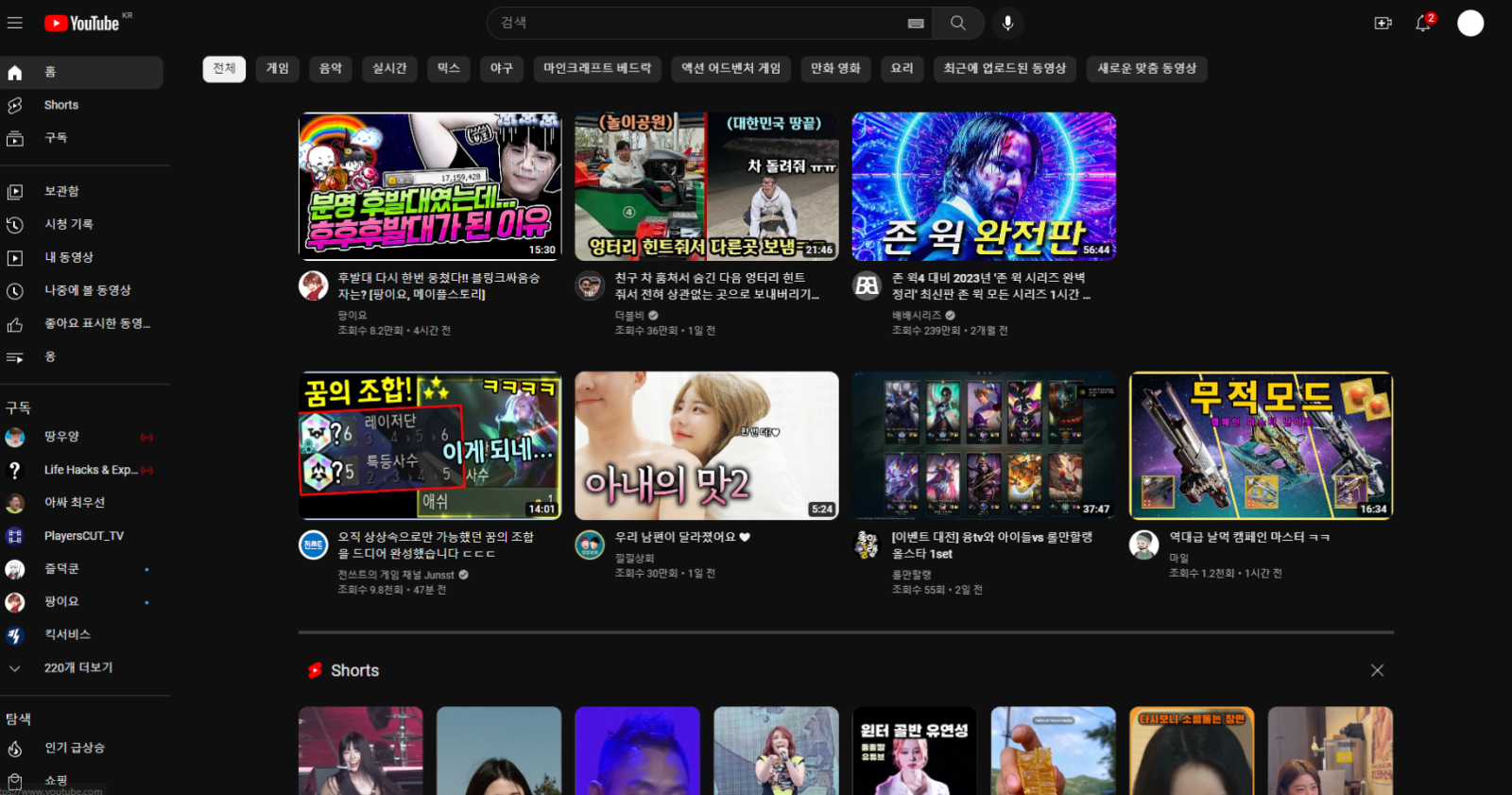
Task: Click the YouTube logo
Action: (x=82, y=24)
